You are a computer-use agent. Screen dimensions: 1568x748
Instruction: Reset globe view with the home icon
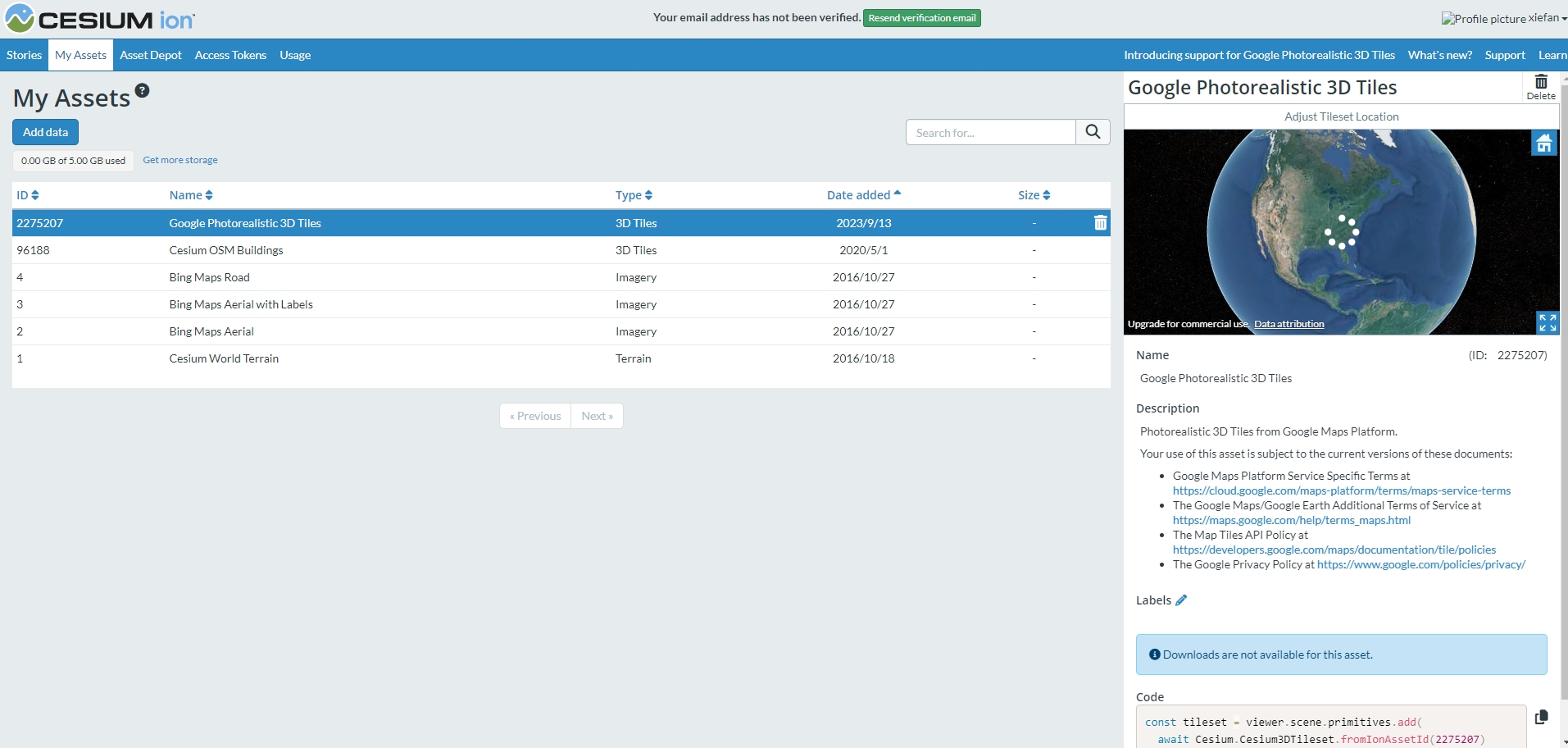point(1544,144)
